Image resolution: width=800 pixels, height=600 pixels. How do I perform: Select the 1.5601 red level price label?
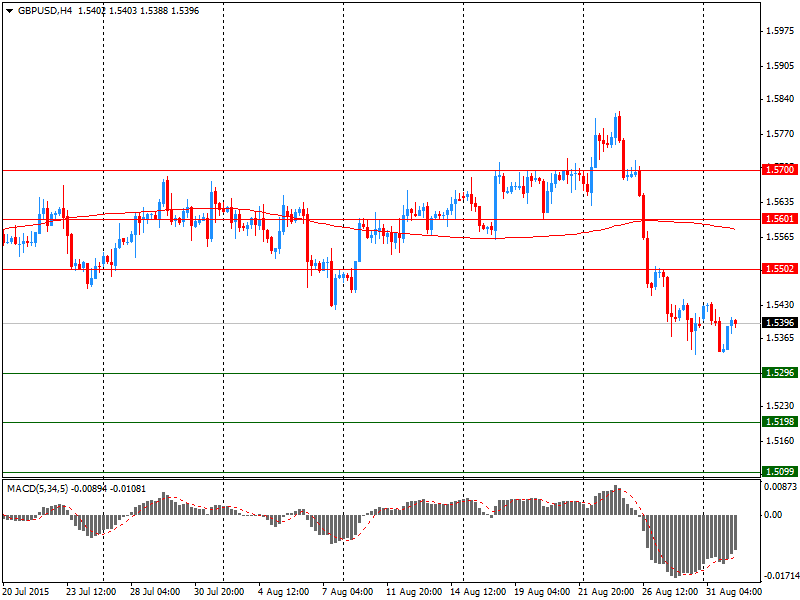coord(780,218)
